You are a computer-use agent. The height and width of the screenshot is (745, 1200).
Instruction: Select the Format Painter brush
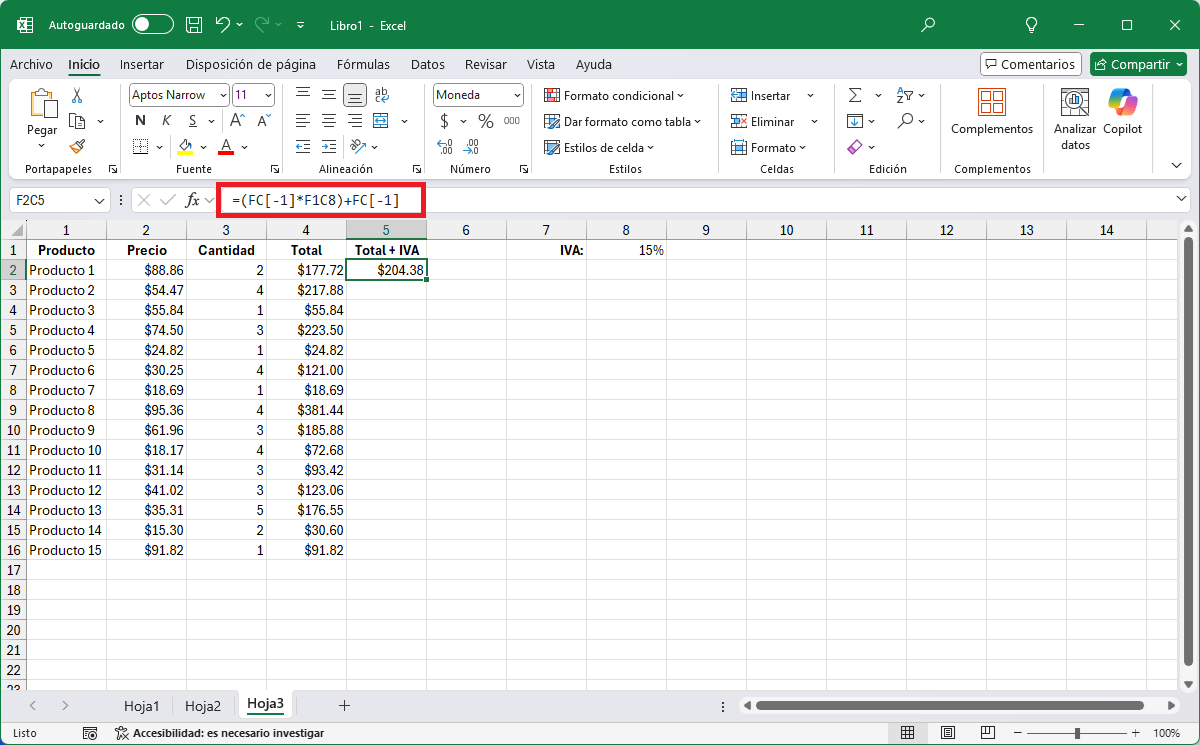pos(77,146)
